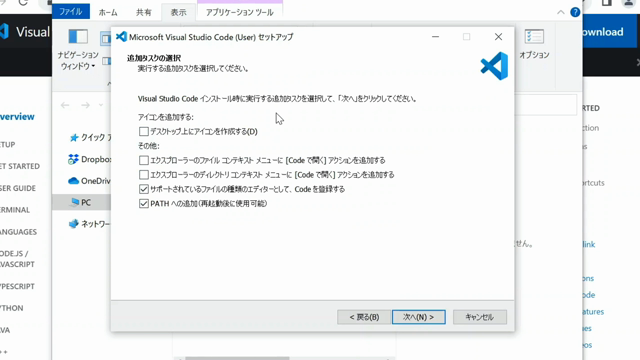
Task: Click the オプション icon in Explorer ribbon
Action: click(x=534, y=44)
